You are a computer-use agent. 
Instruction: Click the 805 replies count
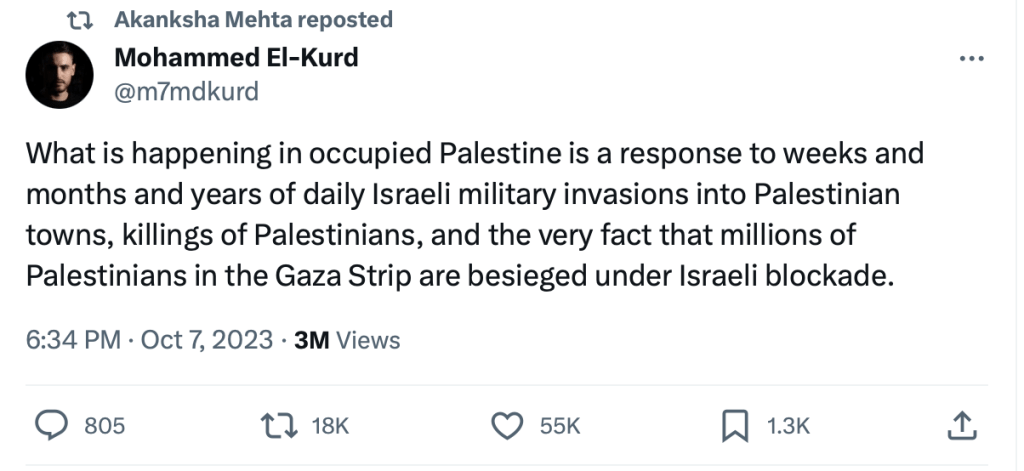coord(104,427)
